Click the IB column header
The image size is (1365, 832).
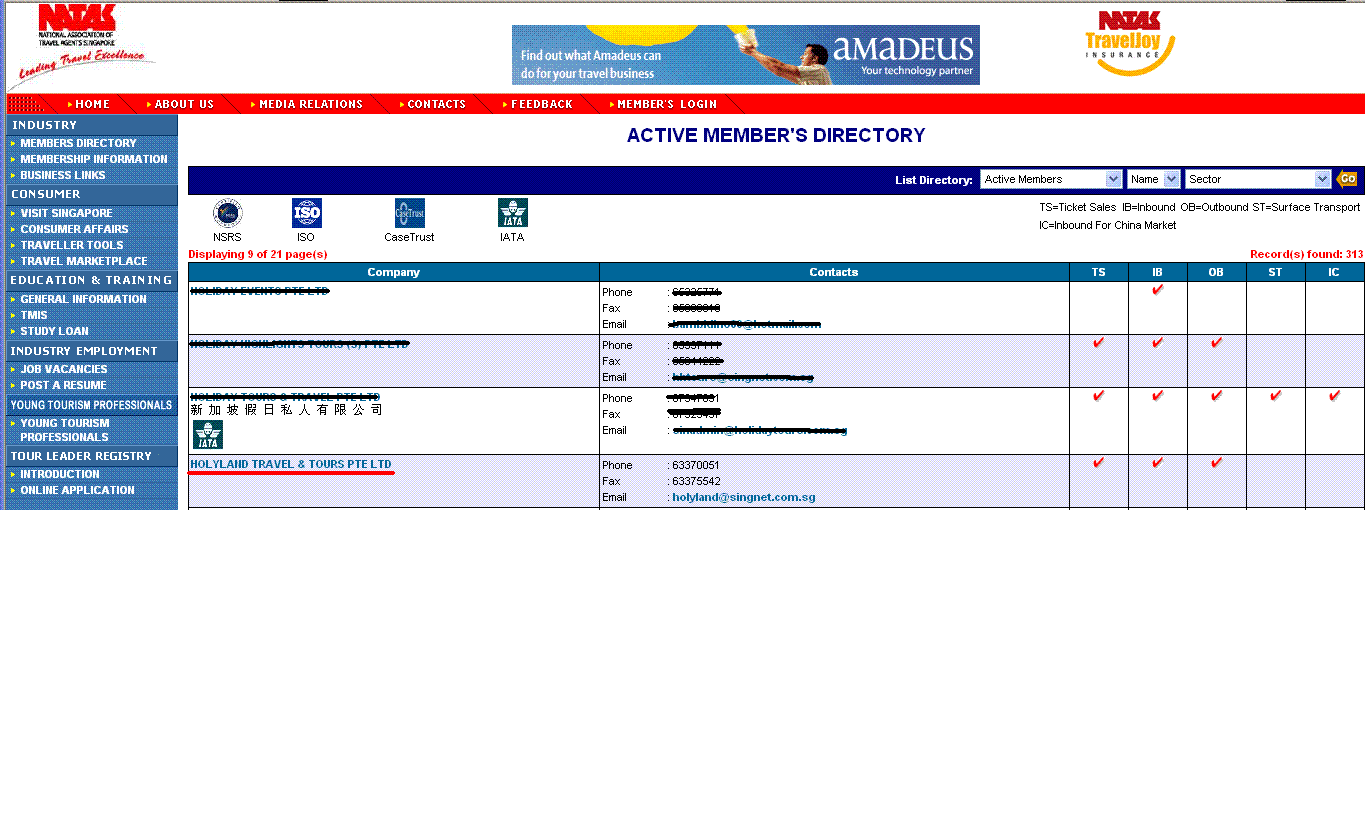click(1158, 272)
